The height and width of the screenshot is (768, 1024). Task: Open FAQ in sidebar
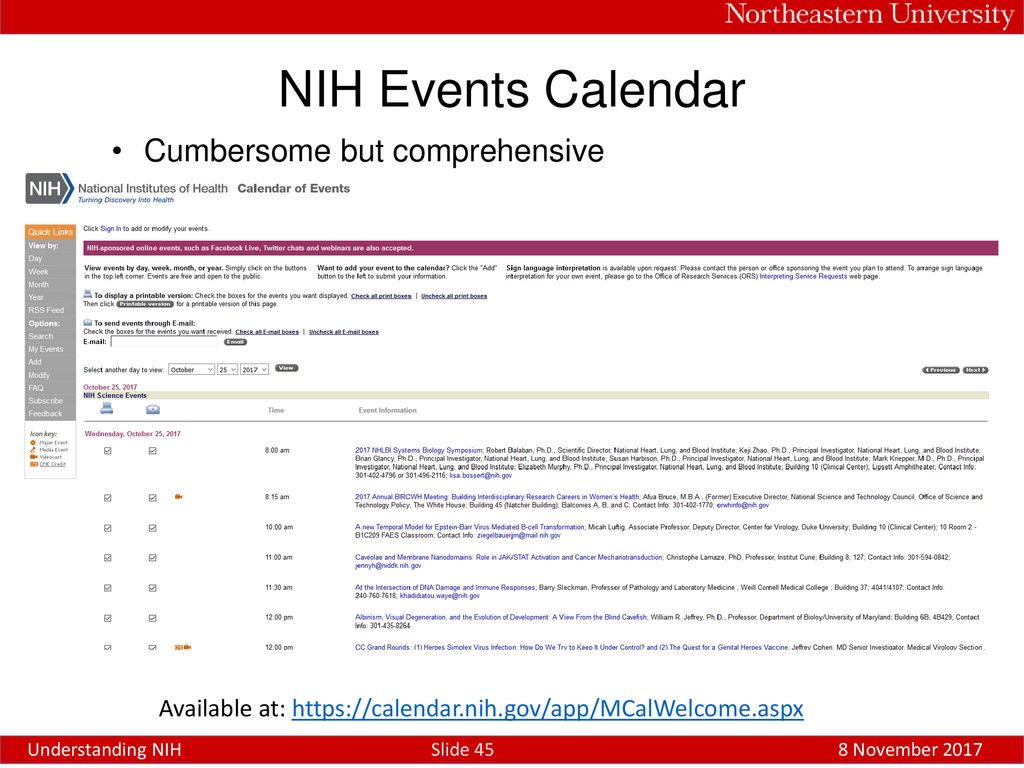pyautogui.click(x=35, y=388)
